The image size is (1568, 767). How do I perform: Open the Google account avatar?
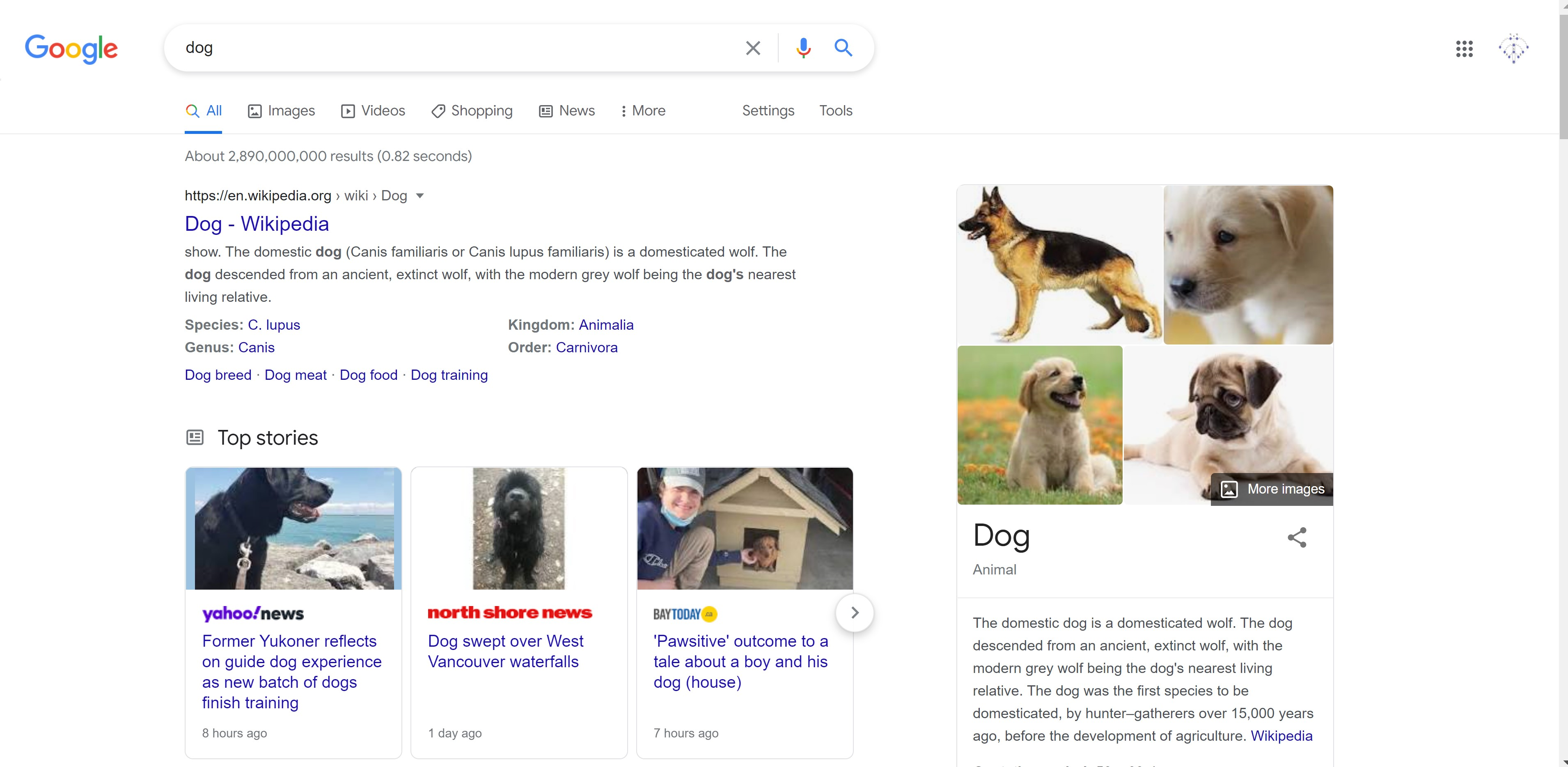pos(1513,49)
